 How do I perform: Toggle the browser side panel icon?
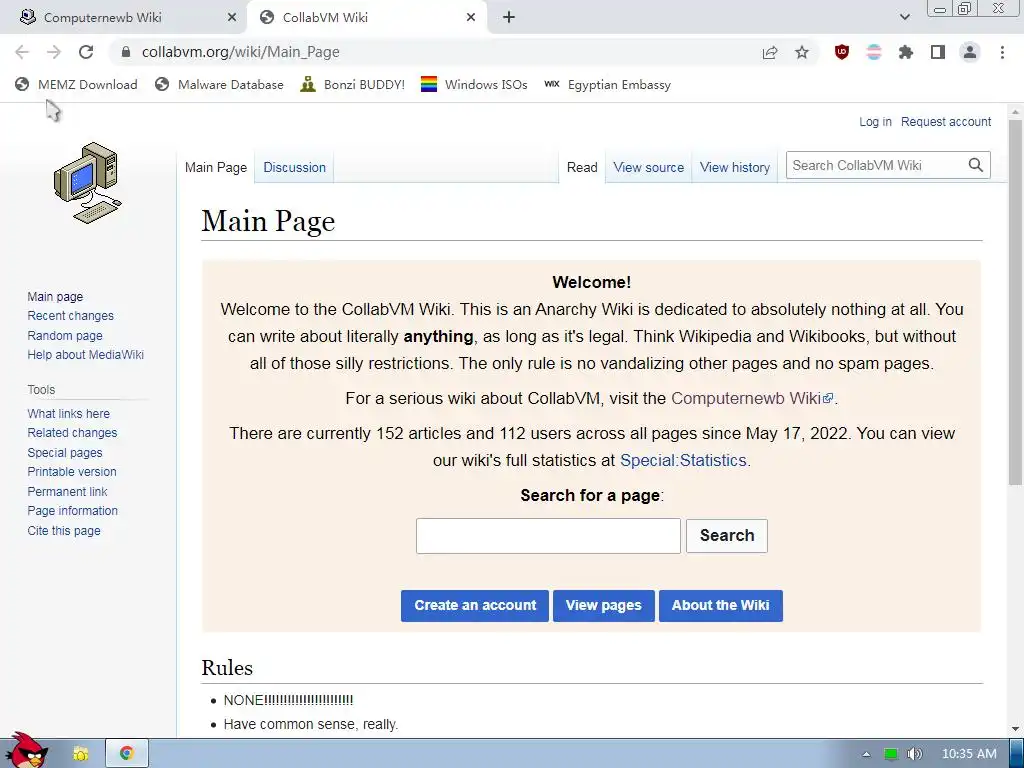pyautogui.click(x=938, y=52)
